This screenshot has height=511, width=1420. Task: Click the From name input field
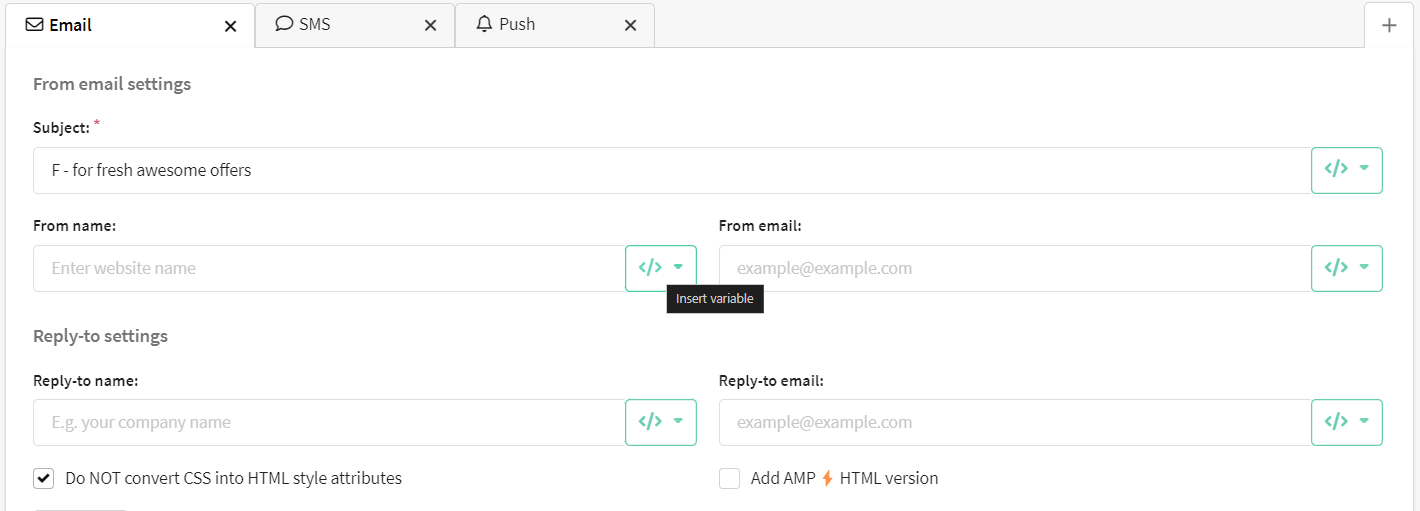coord(328,268)
